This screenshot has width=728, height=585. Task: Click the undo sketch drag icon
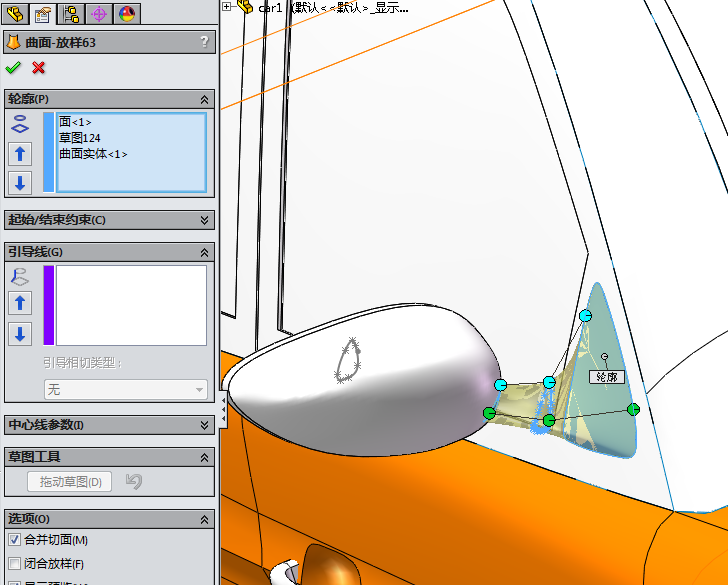[x=134, y=481]
